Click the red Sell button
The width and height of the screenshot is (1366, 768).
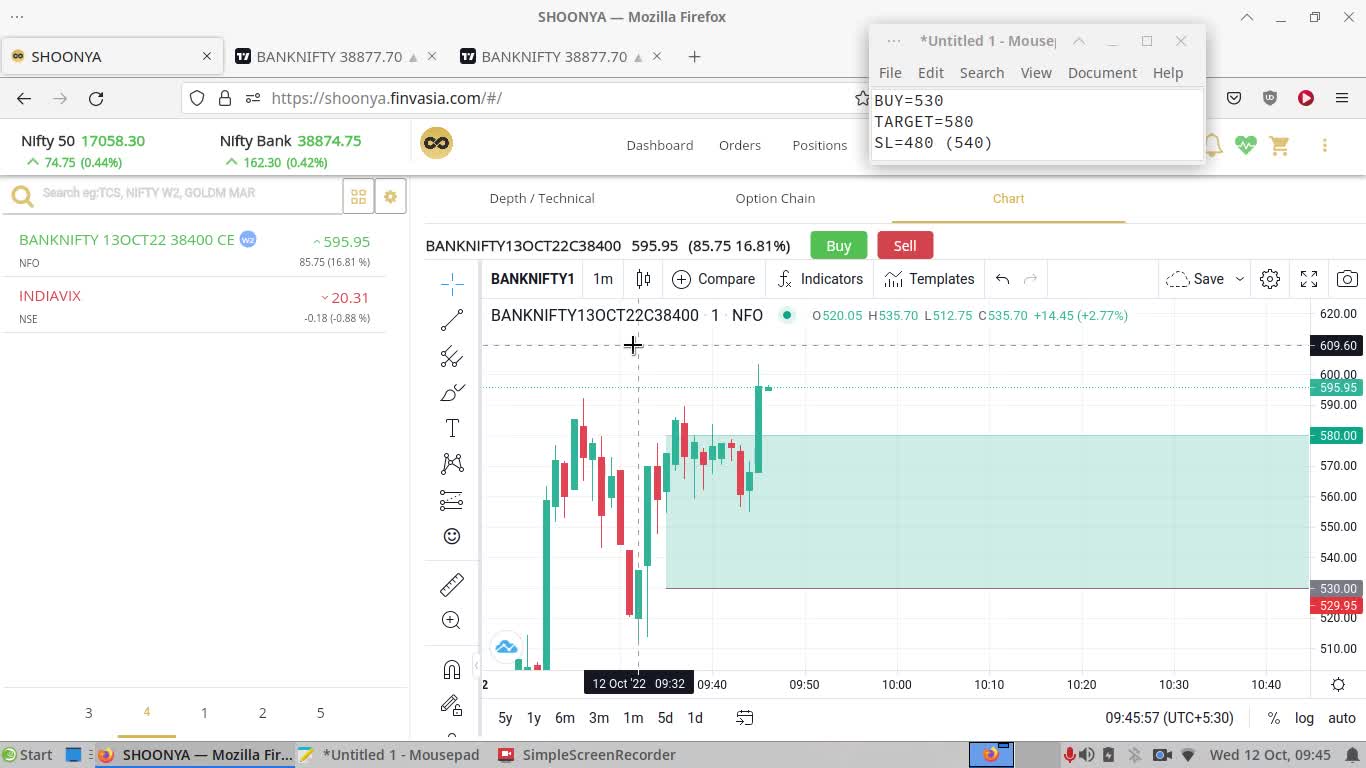[x=905, y=245]
